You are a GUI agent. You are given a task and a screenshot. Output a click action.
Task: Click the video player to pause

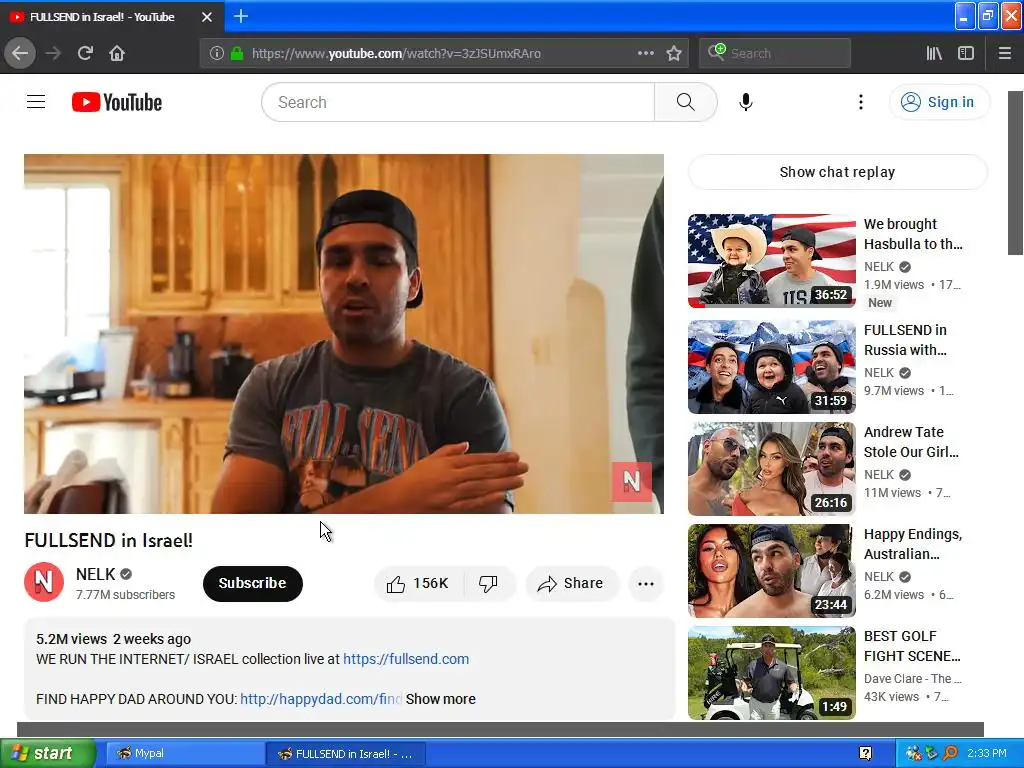click(x=344, y=334)
